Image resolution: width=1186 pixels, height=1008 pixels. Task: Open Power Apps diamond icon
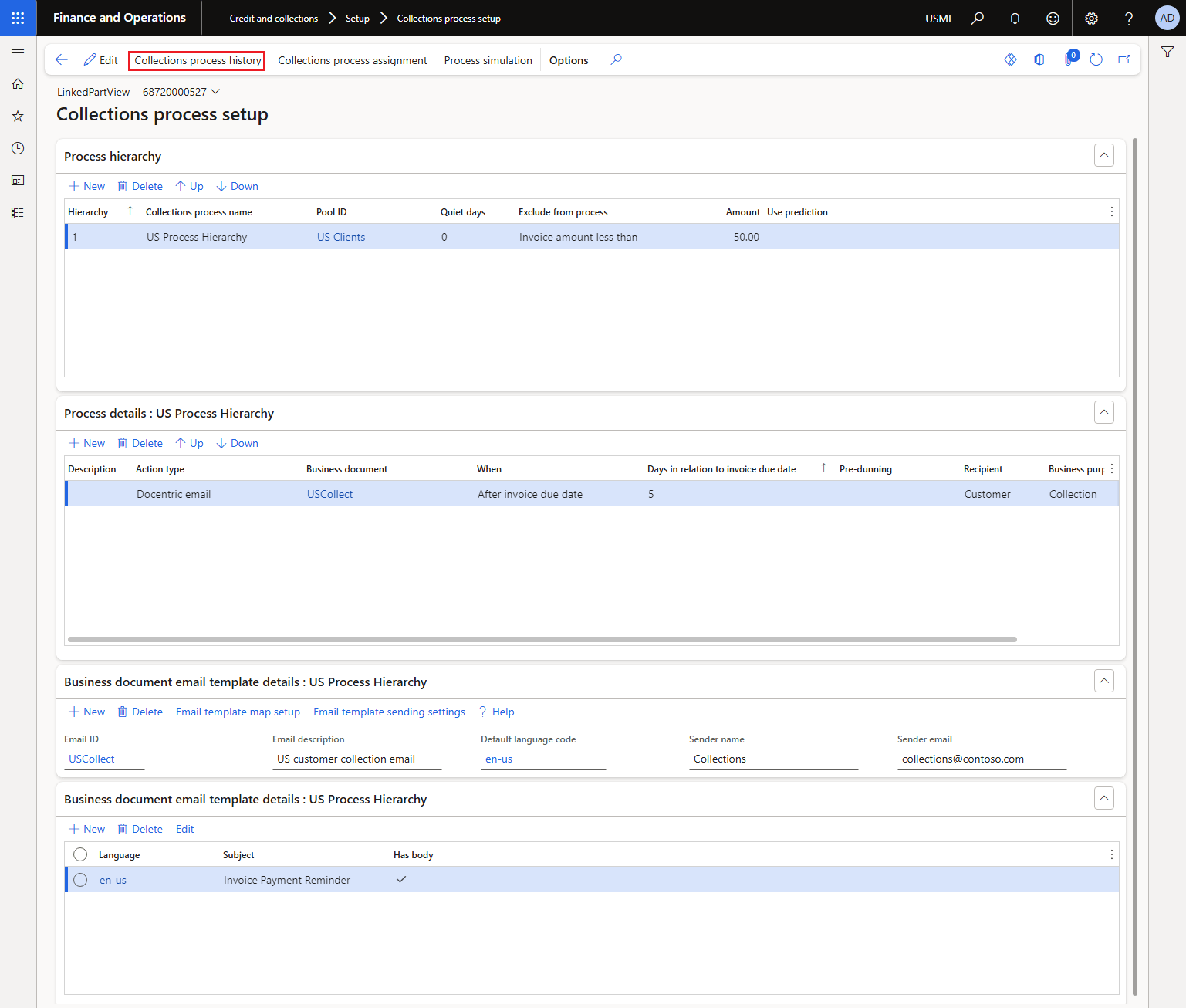tap(1010, 59)
